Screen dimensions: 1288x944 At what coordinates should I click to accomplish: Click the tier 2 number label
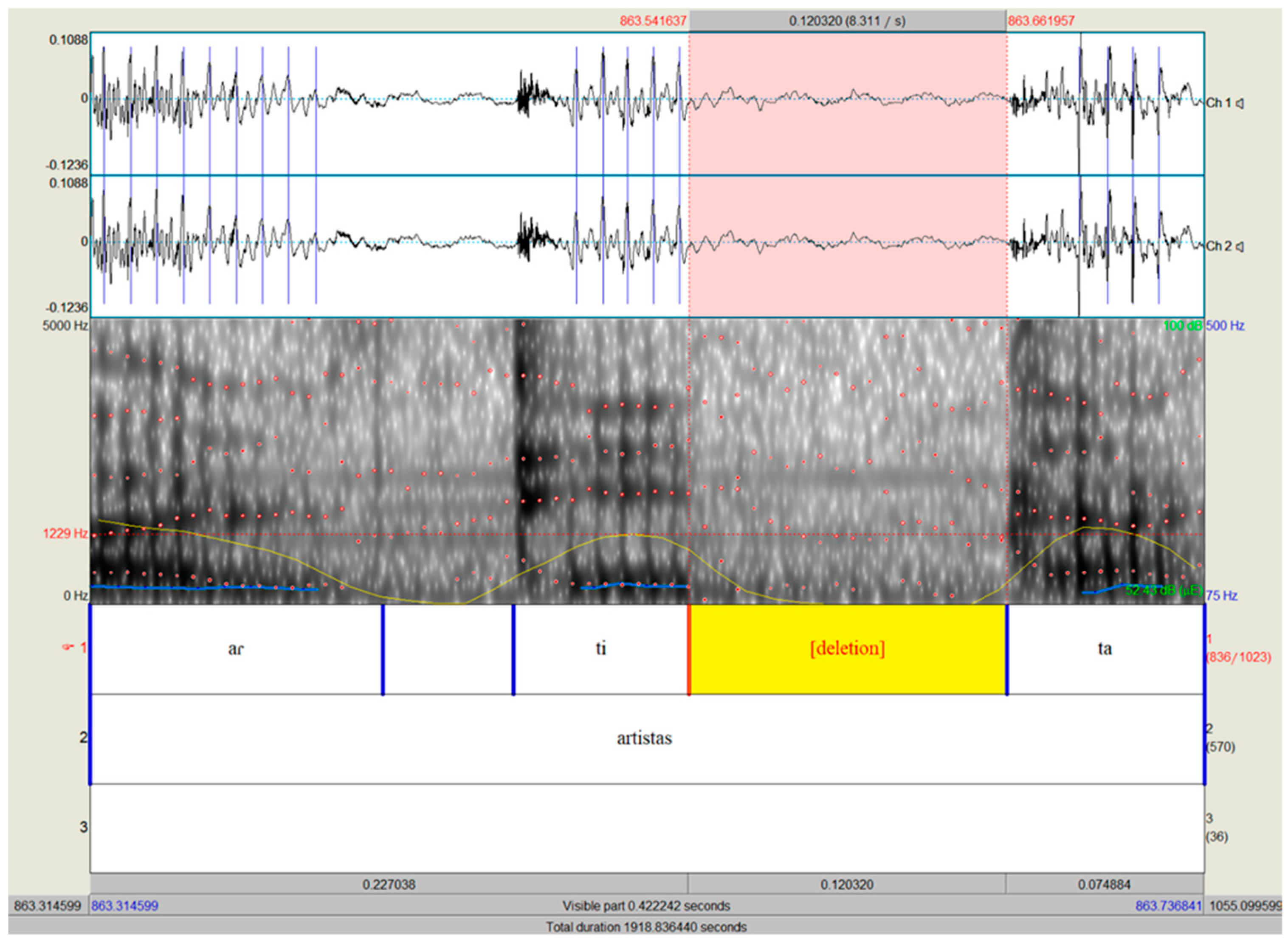click(x=83, y=737)
